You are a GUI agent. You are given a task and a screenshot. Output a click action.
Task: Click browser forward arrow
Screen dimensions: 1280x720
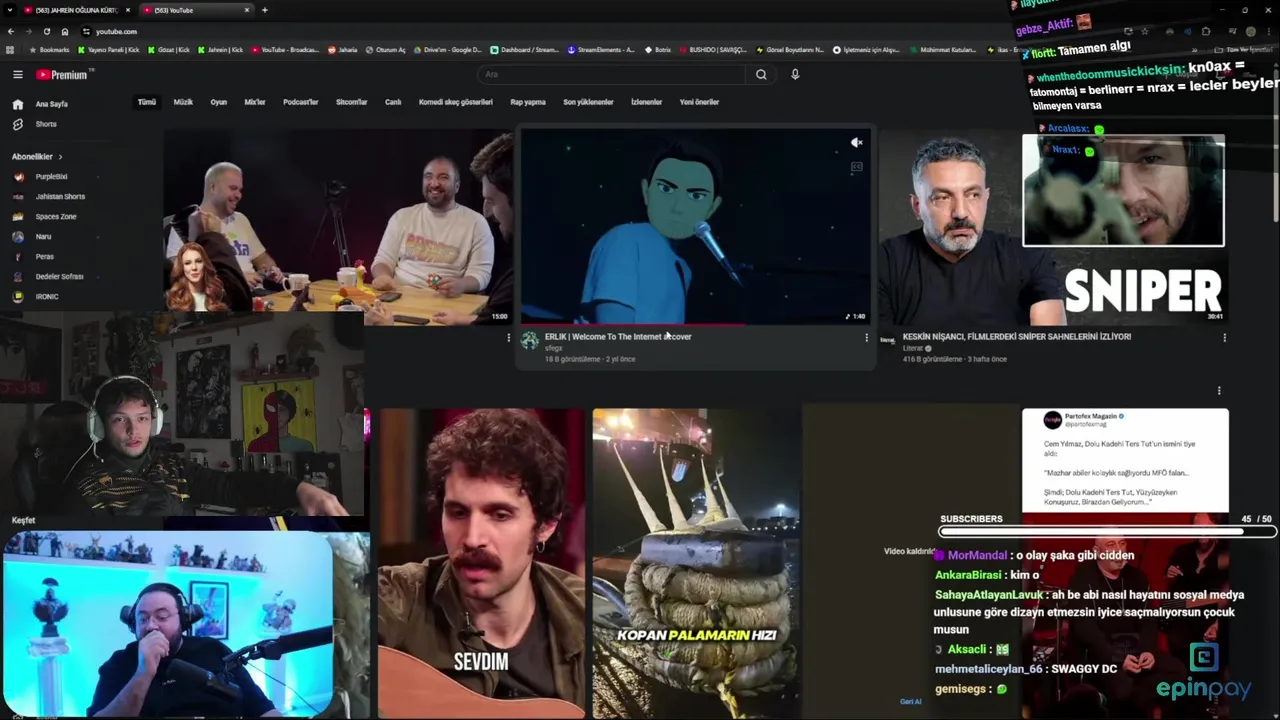(x=28, y=31)
